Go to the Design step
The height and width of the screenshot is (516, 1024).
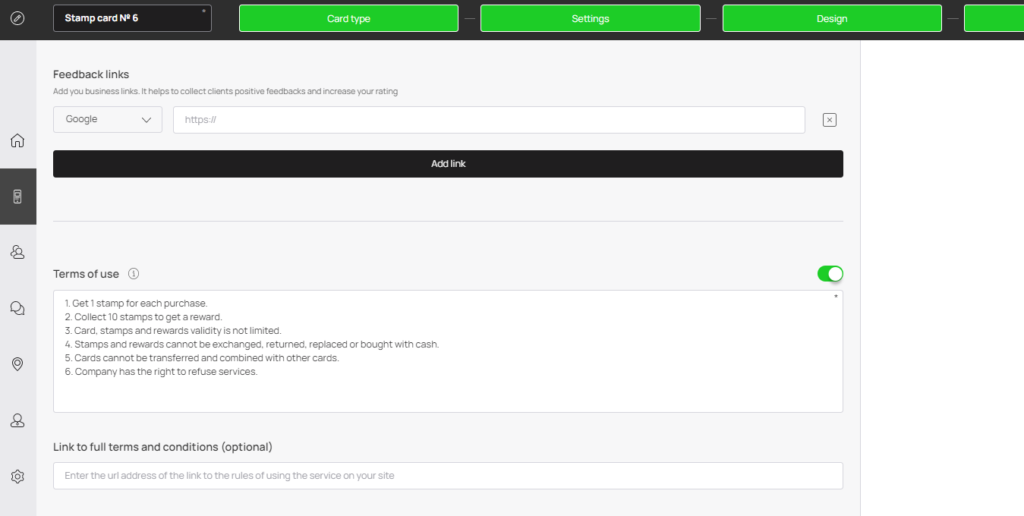tap(832, 18)
